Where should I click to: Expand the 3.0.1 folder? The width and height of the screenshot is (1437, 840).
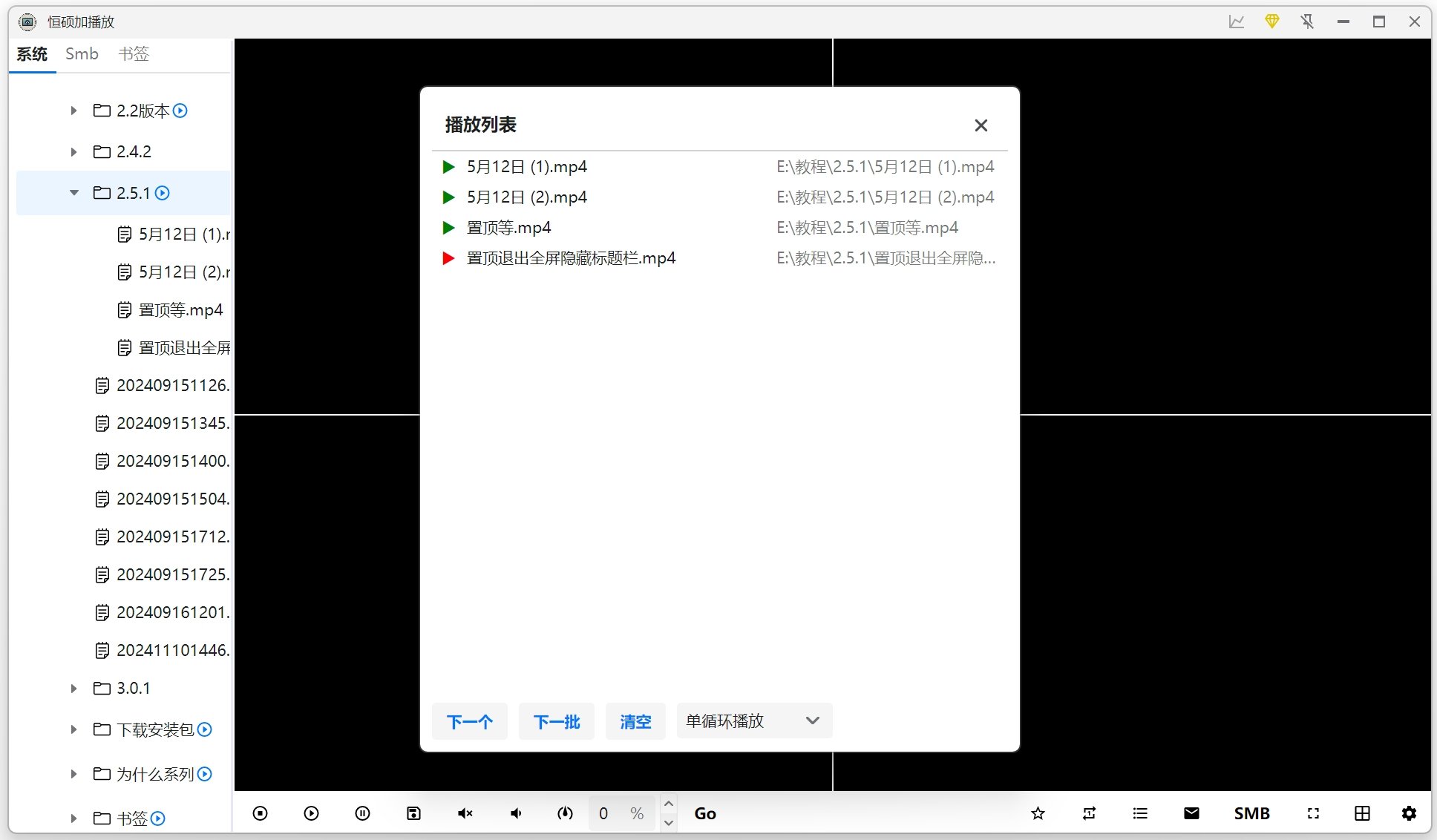tap(73, 688)
